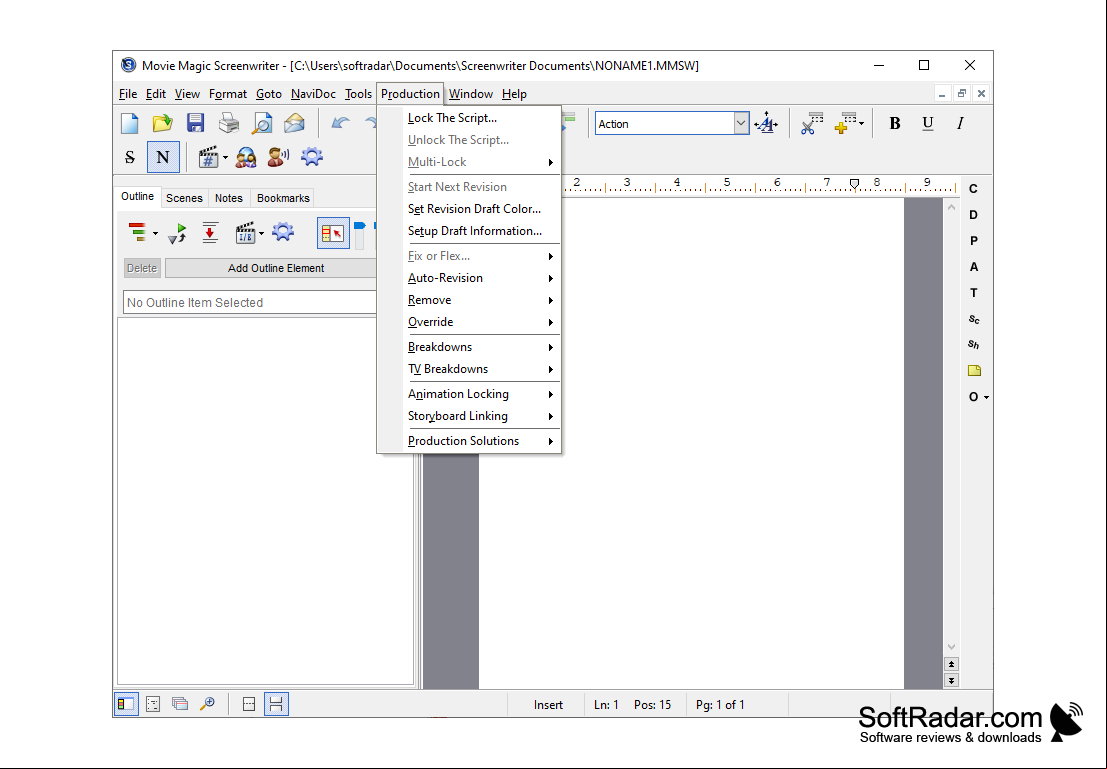Toggle Underline formatting
Viewport: 1107px width, 769px height.
[928, 124]
